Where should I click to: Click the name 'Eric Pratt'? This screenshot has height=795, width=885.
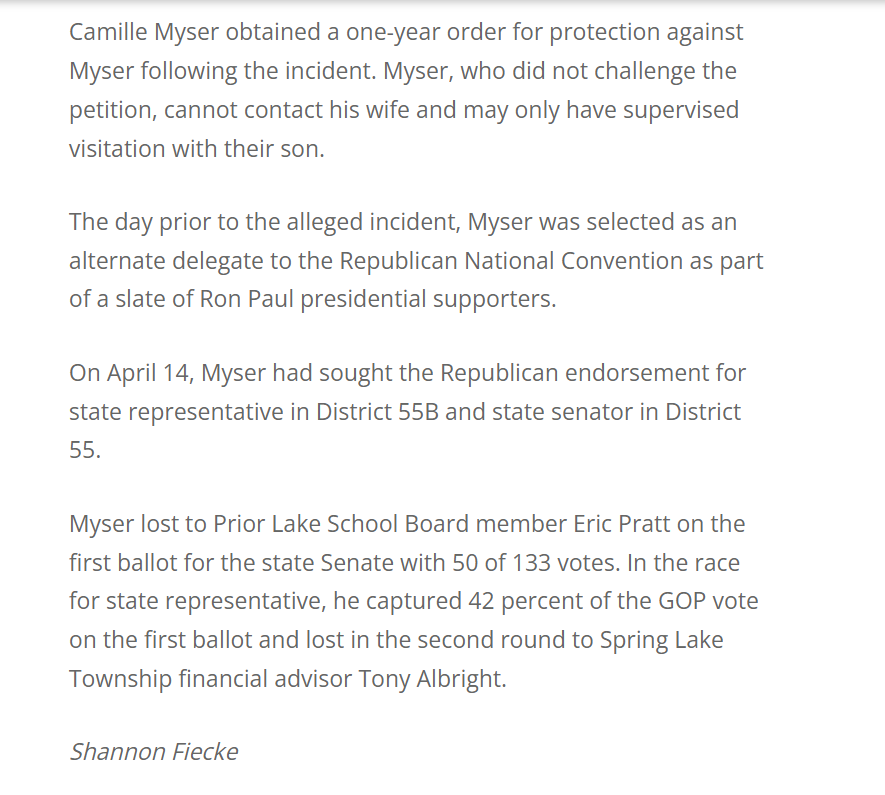pyautogui.click(x=621, y=524)
